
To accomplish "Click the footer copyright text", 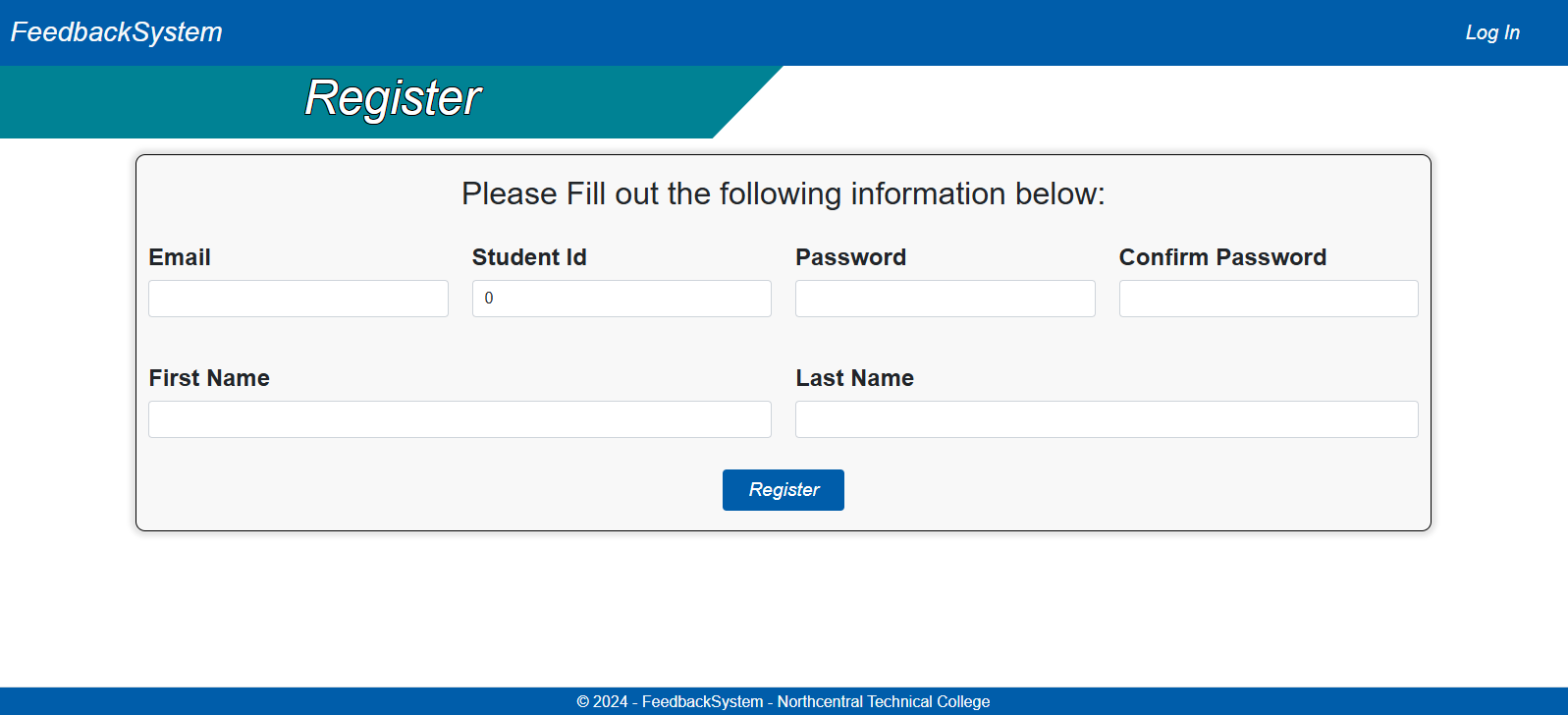I will [x=783, y=701].
